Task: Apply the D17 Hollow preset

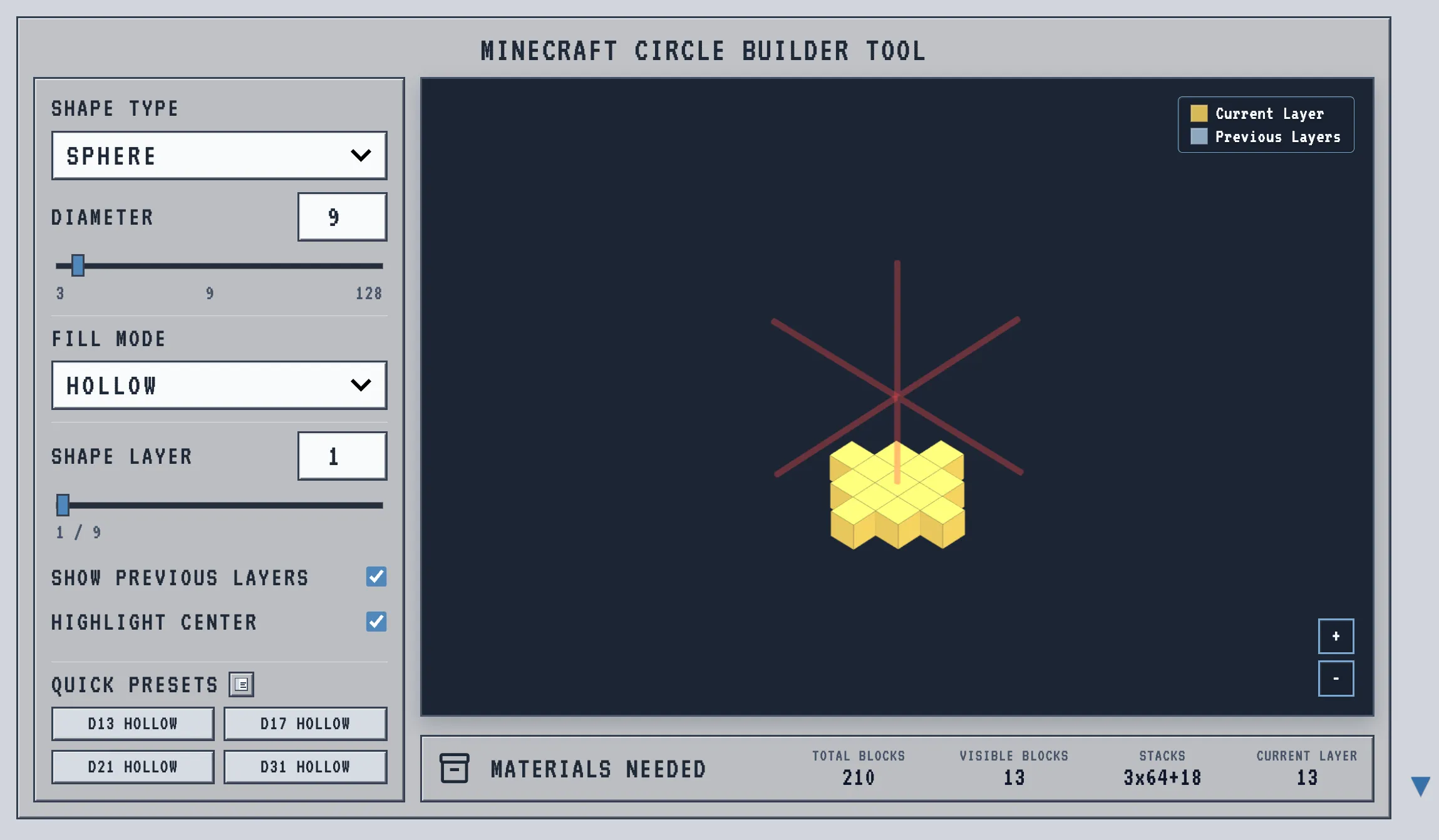Action: 306,724
